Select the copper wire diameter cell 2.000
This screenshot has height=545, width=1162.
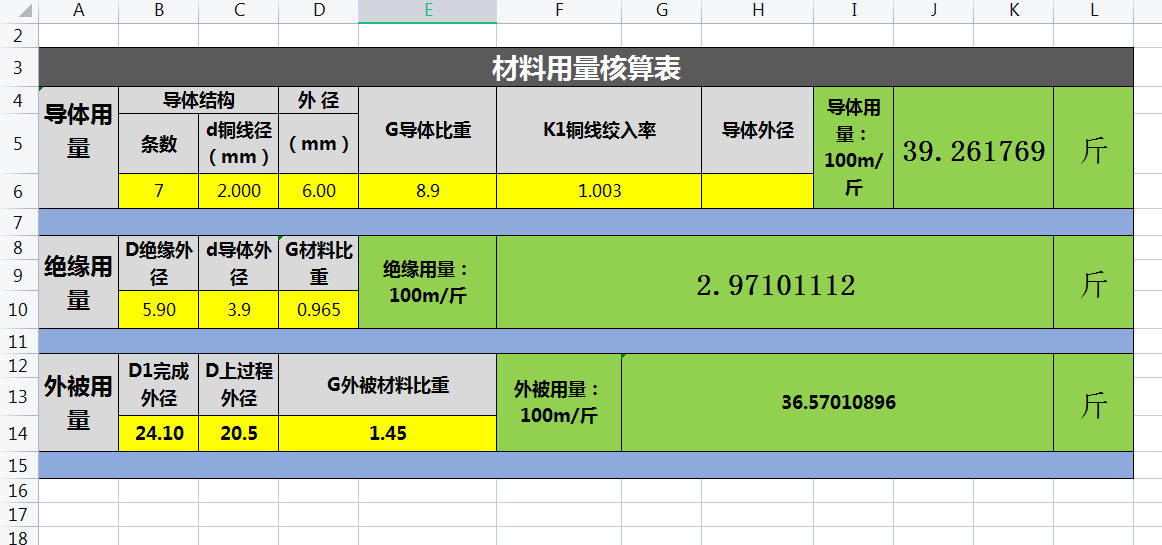point(238,191)
